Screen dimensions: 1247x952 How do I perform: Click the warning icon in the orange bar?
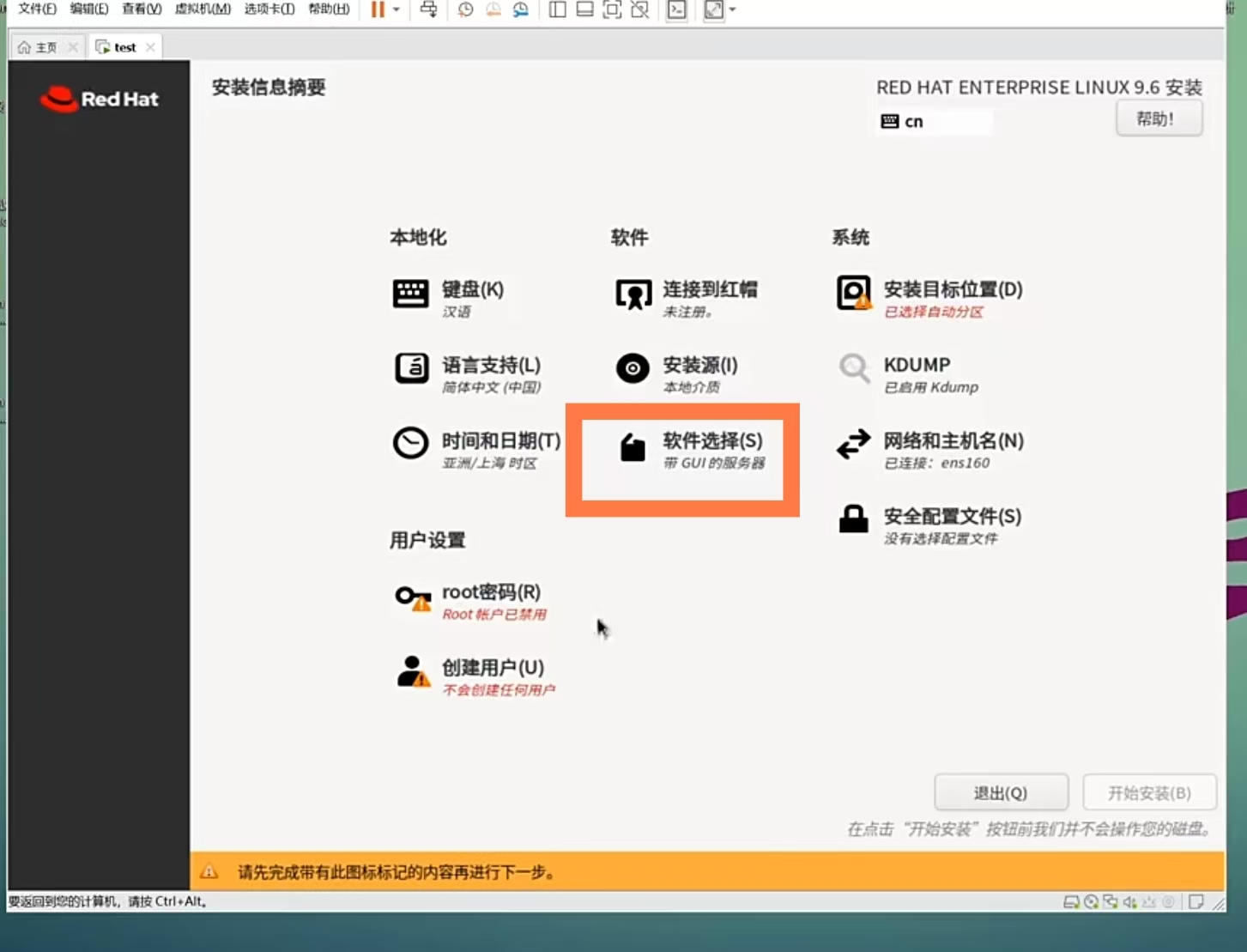click(x=209, y=872)
